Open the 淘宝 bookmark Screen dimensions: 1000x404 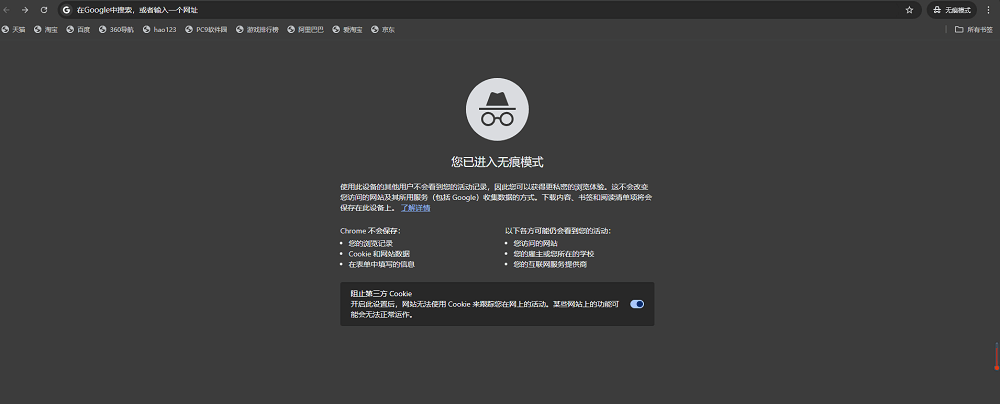pyautogui.click(x=46, y=29)
